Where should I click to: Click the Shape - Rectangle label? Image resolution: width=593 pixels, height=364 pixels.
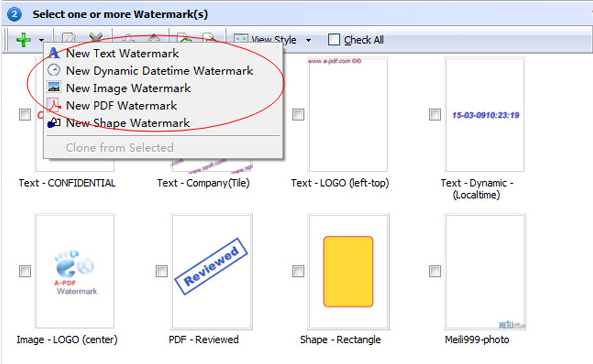[340, 340]
